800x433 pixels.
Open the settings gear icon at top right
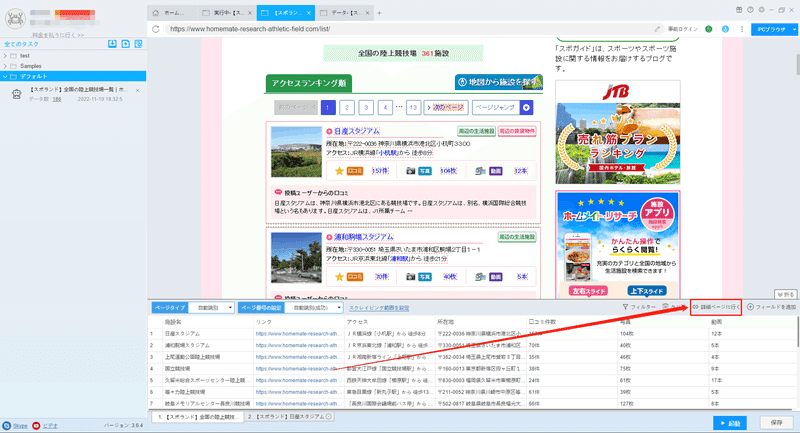point(762,10)
